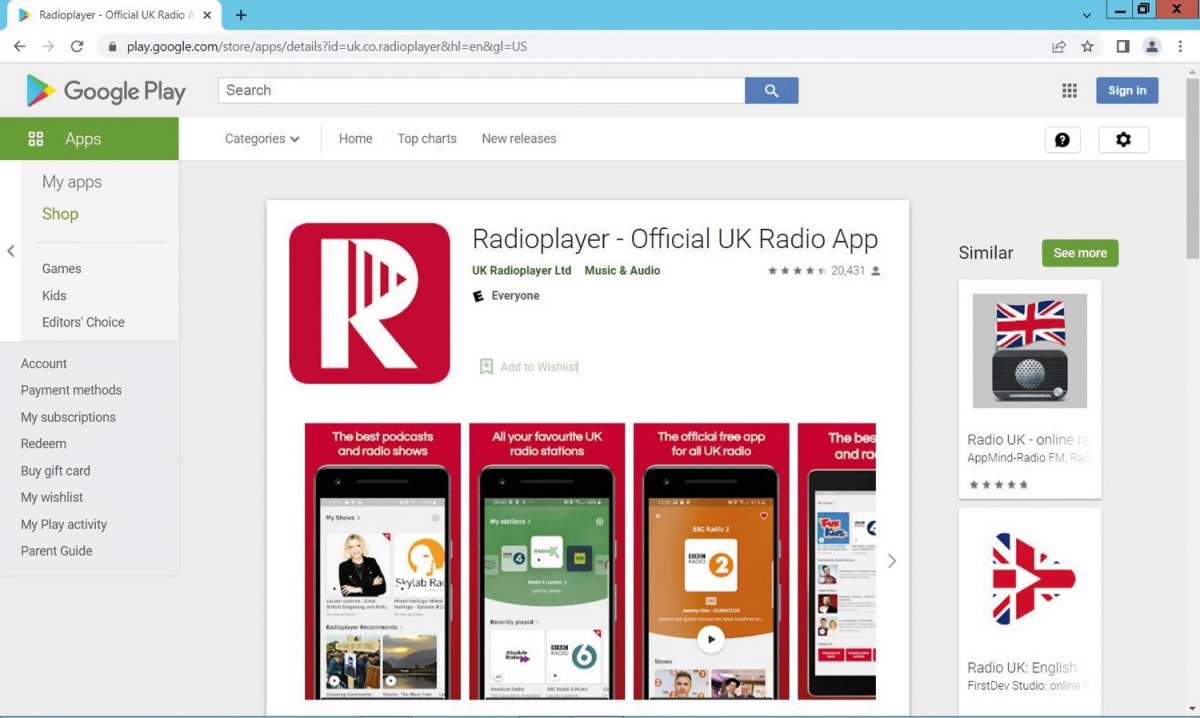Open New releases
This screenshot has width=1200, height=718.
point(519,139)
